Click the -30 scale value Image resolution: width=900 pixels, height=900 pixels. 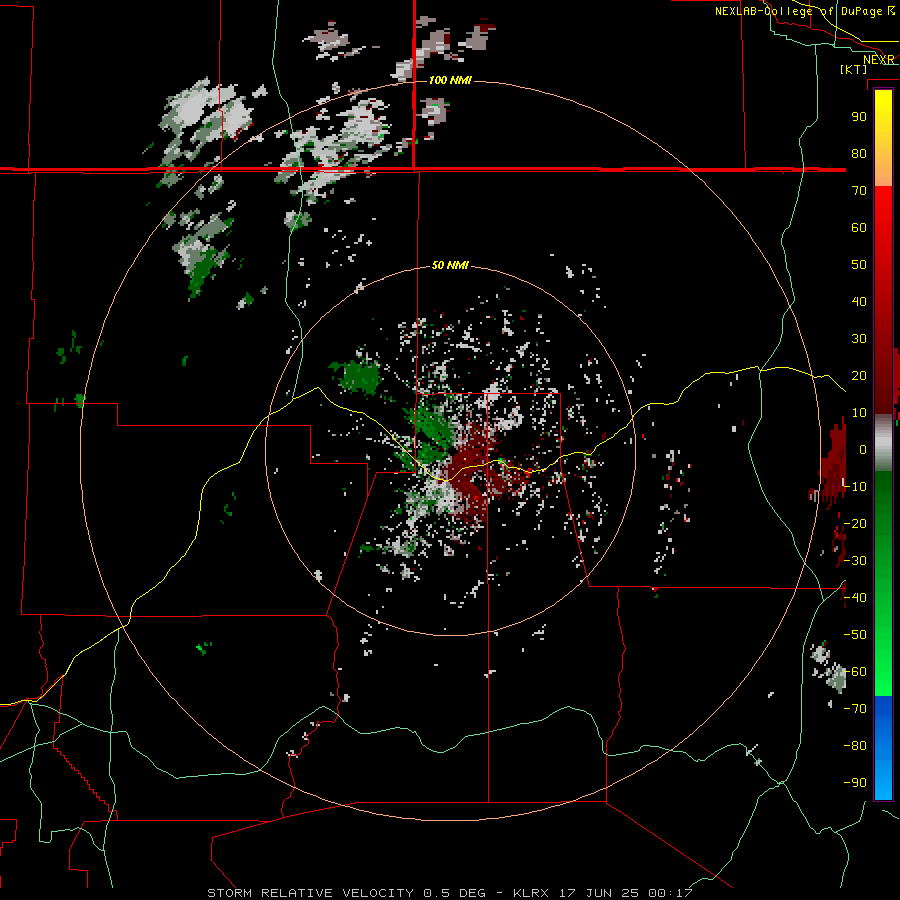855,561
